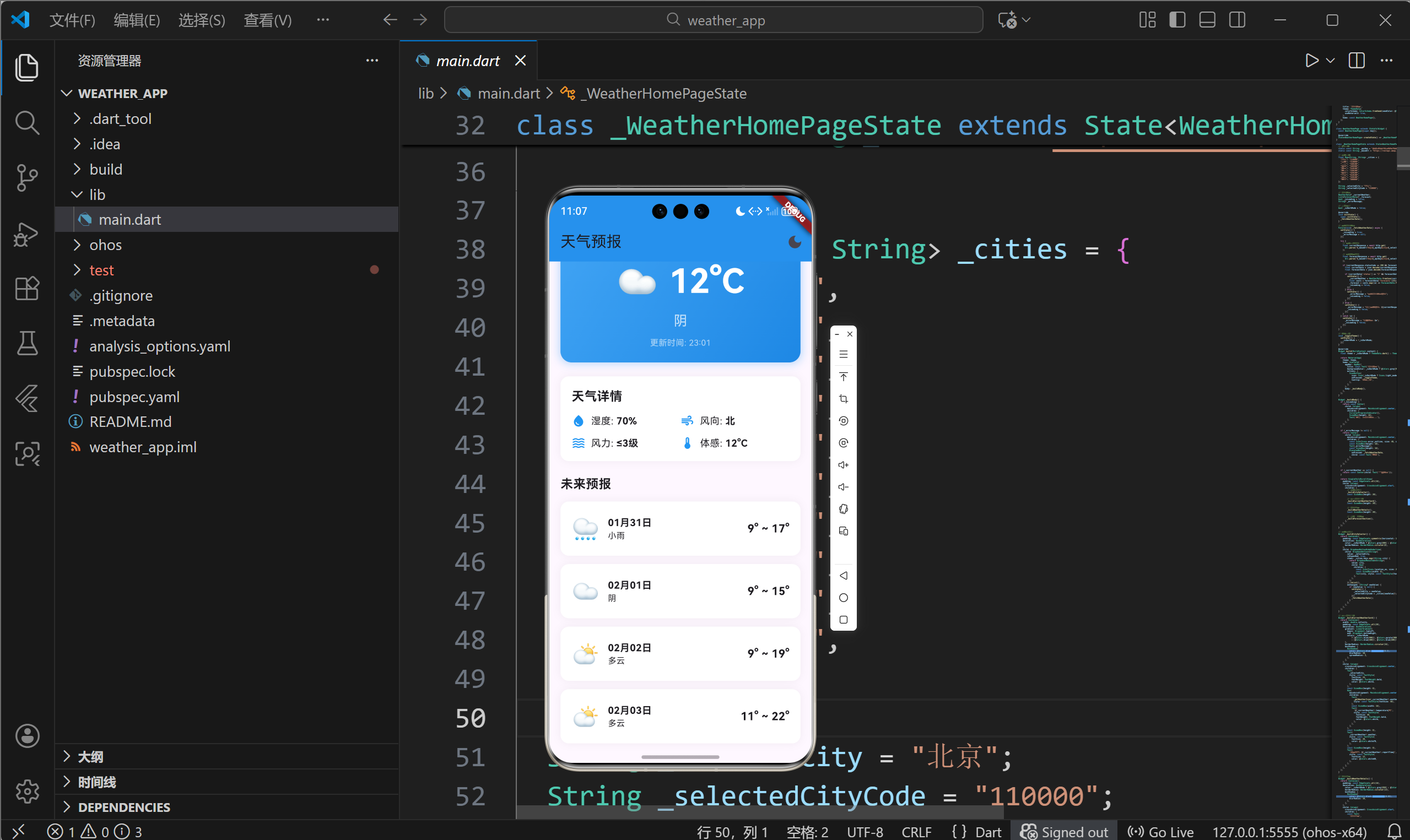Image resolution: width=1410 pixels, height=840 pixels.
Task: Expand the DEPENDENCIES section
Action: tap(123, 806)
